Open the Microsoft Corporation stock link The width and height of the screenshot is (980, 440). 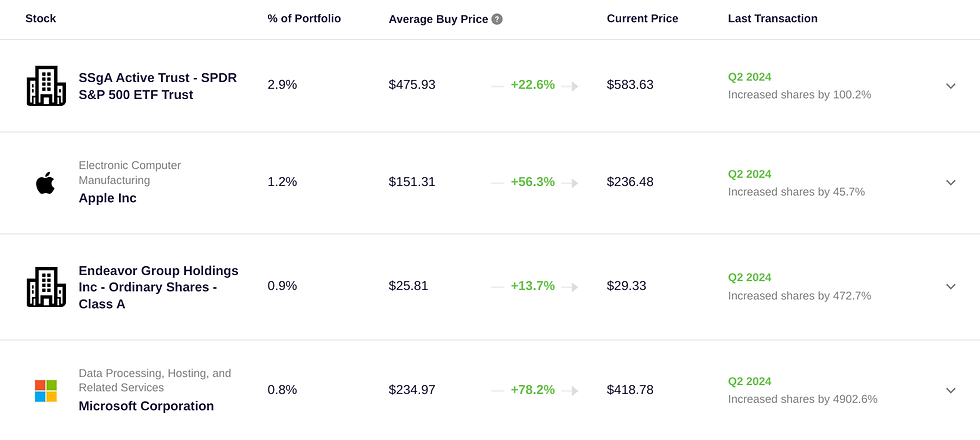coord(146,406)
